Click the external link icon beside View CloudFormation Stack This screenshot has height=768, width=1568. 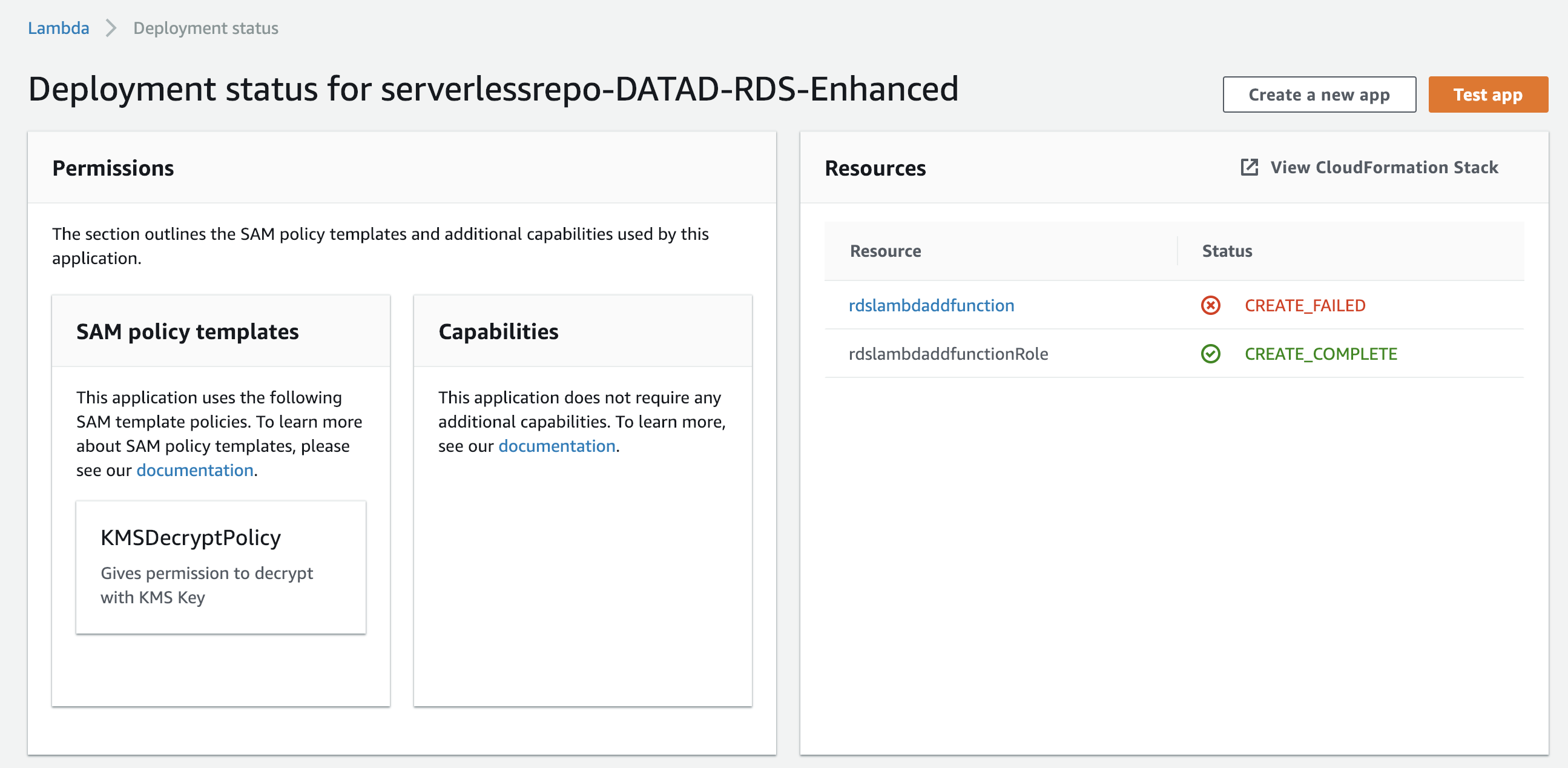click(1249, 167)
